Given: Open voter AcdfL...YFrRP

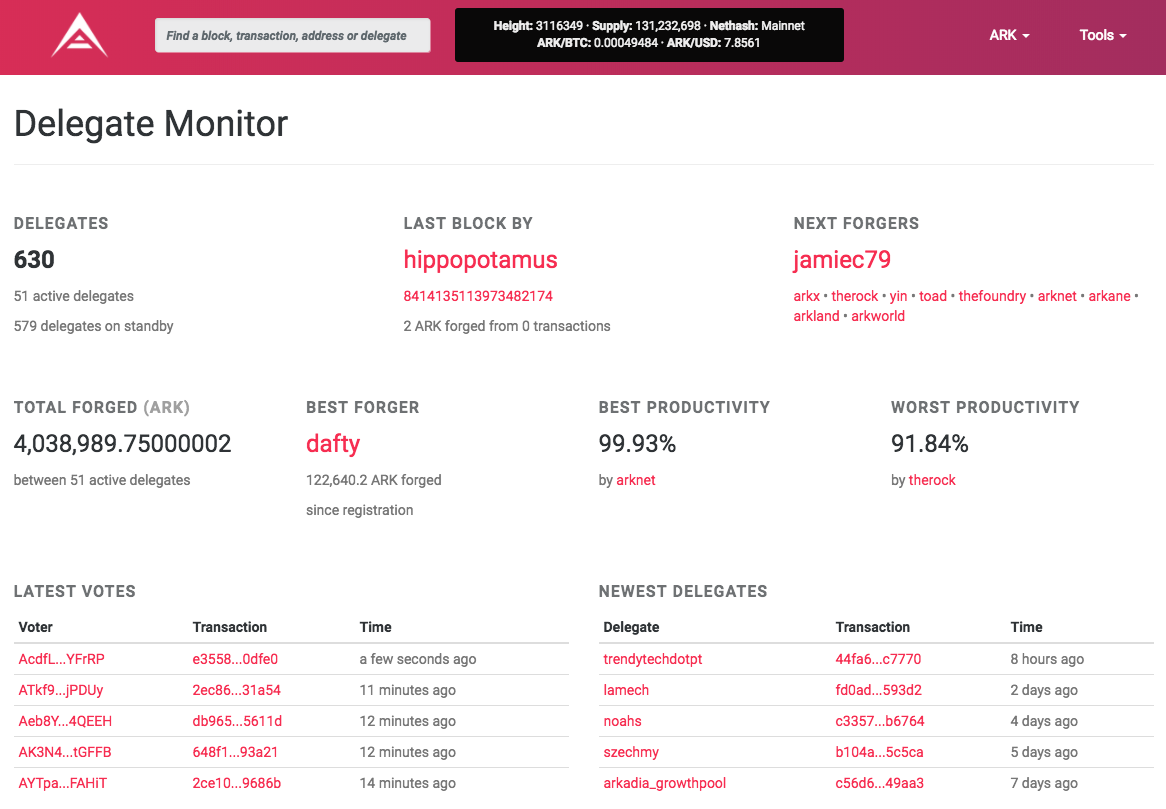Looking at the screenshot, I should pos(62,660).
